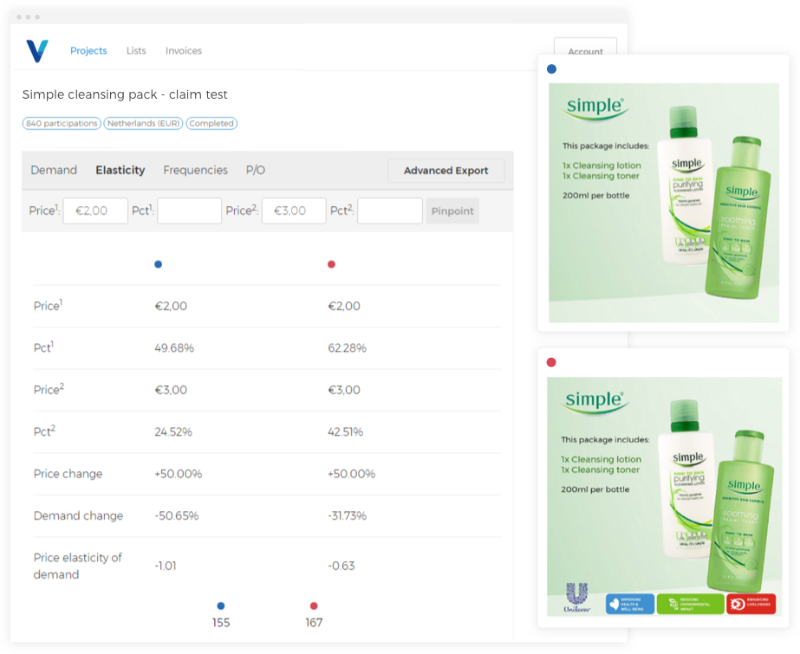Click the blue health and well-being badge

tap(630, 604)
